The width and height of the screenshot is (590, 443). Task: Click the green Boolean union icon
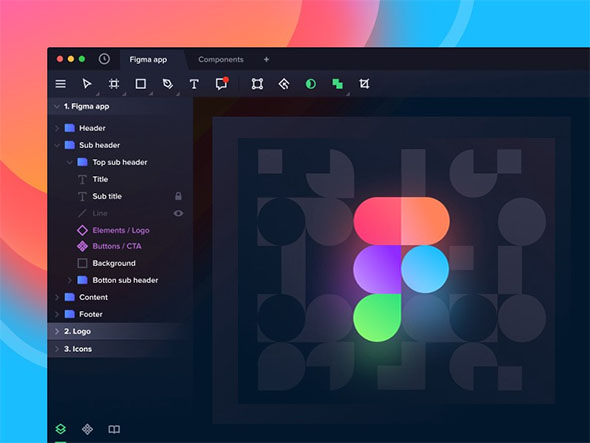coord(338,84)
